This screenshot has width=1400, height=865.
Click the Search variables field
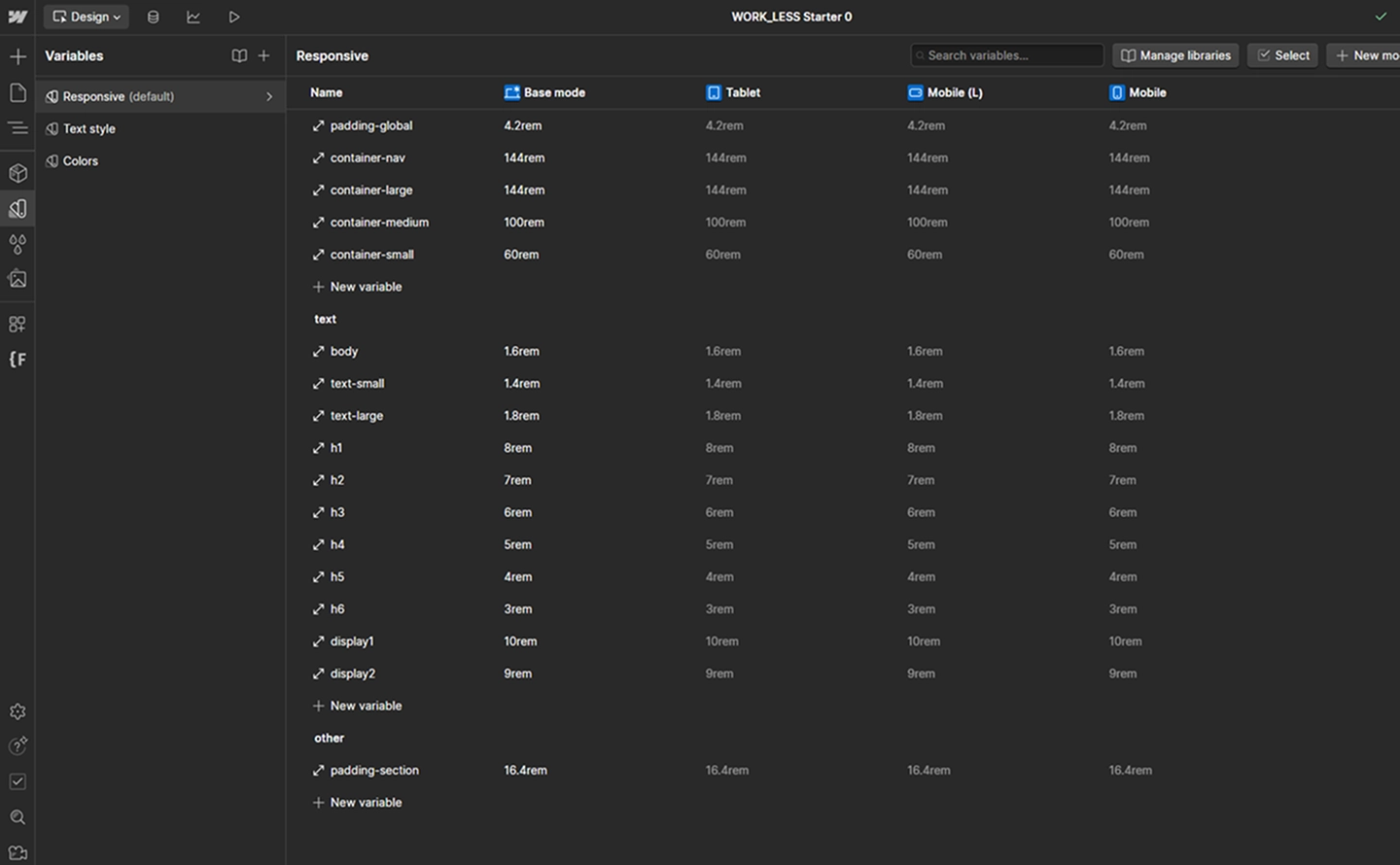point(1005,55)
